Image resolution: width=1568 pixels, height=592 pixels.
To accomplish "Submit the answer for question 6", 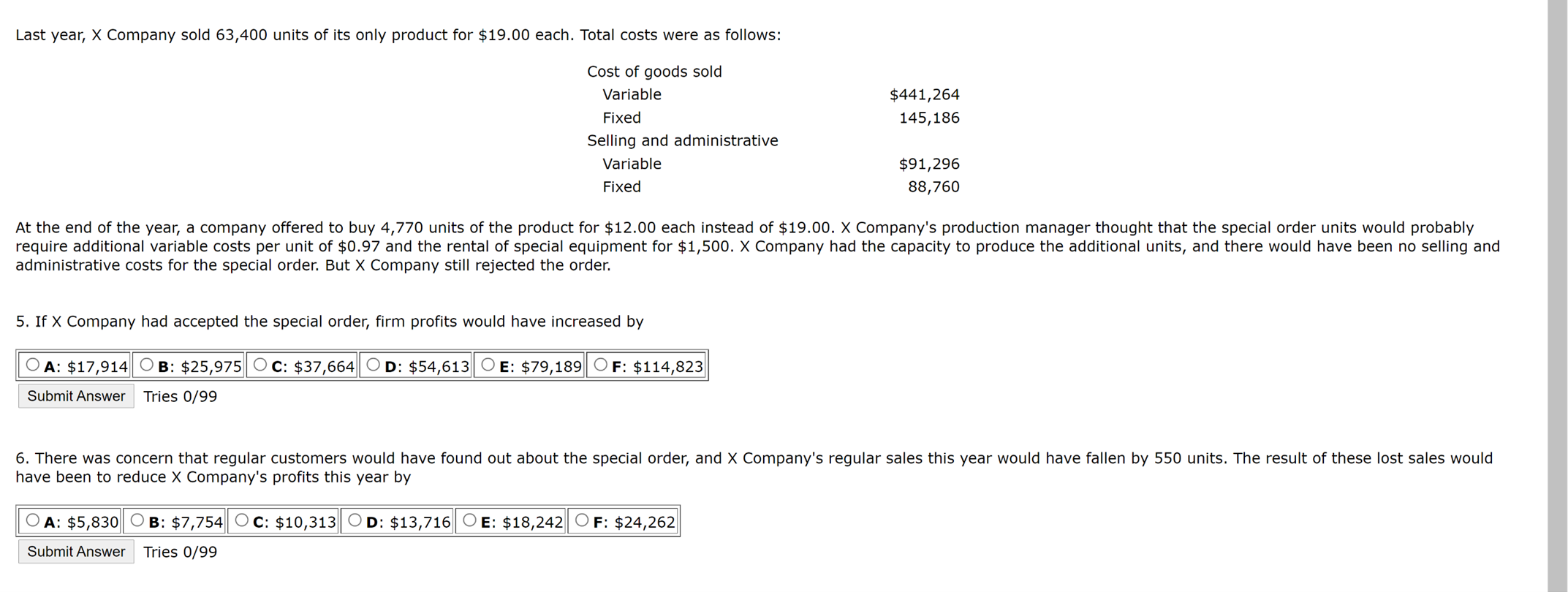I will coord(75,551).
